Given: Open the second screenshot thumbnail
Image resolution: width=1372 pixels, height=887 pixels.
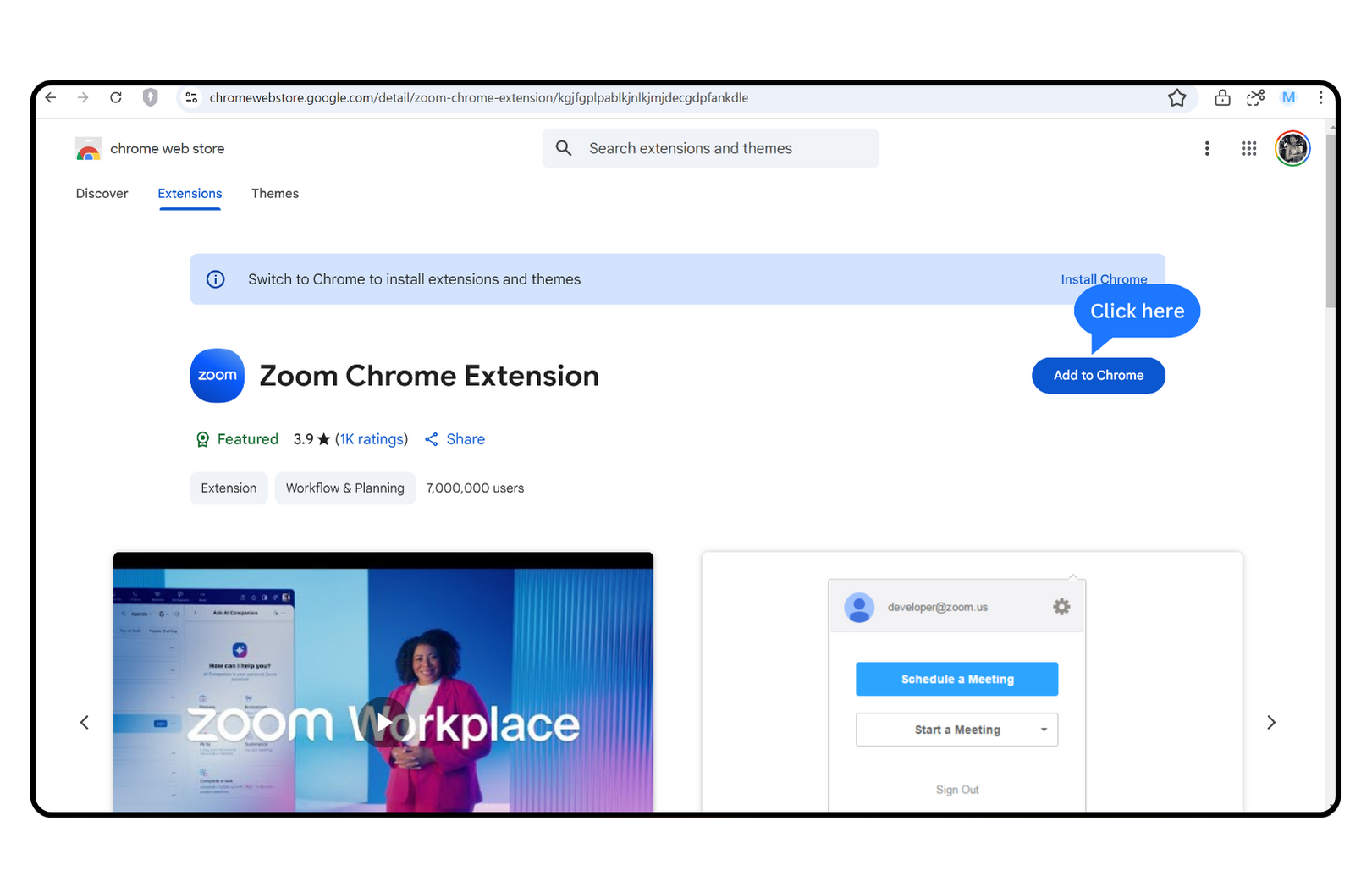Looking at the screenshot, I should click(x=972, y=682).
